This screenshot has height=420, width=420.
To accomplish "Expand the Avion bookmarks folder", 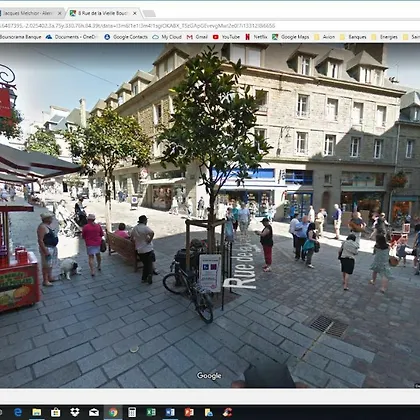I will coord(324,37).
